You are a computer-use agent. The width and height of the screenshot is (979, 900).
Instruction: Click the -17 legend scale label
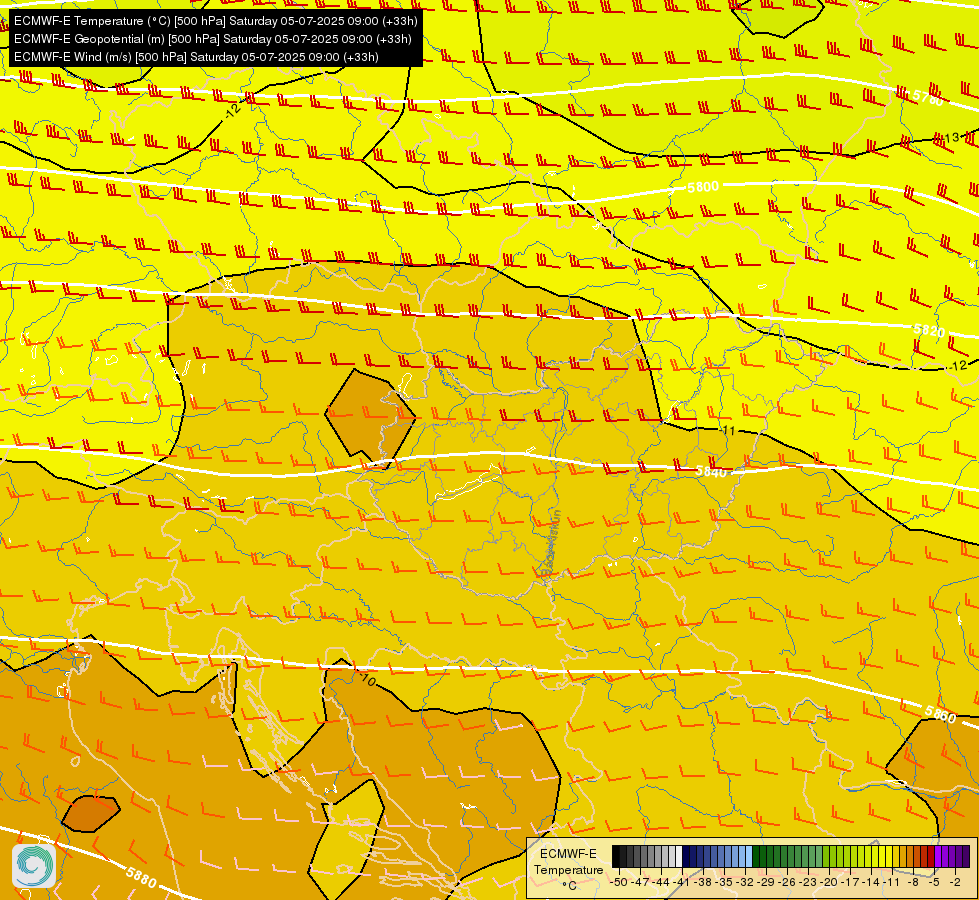tap(850, 882)
